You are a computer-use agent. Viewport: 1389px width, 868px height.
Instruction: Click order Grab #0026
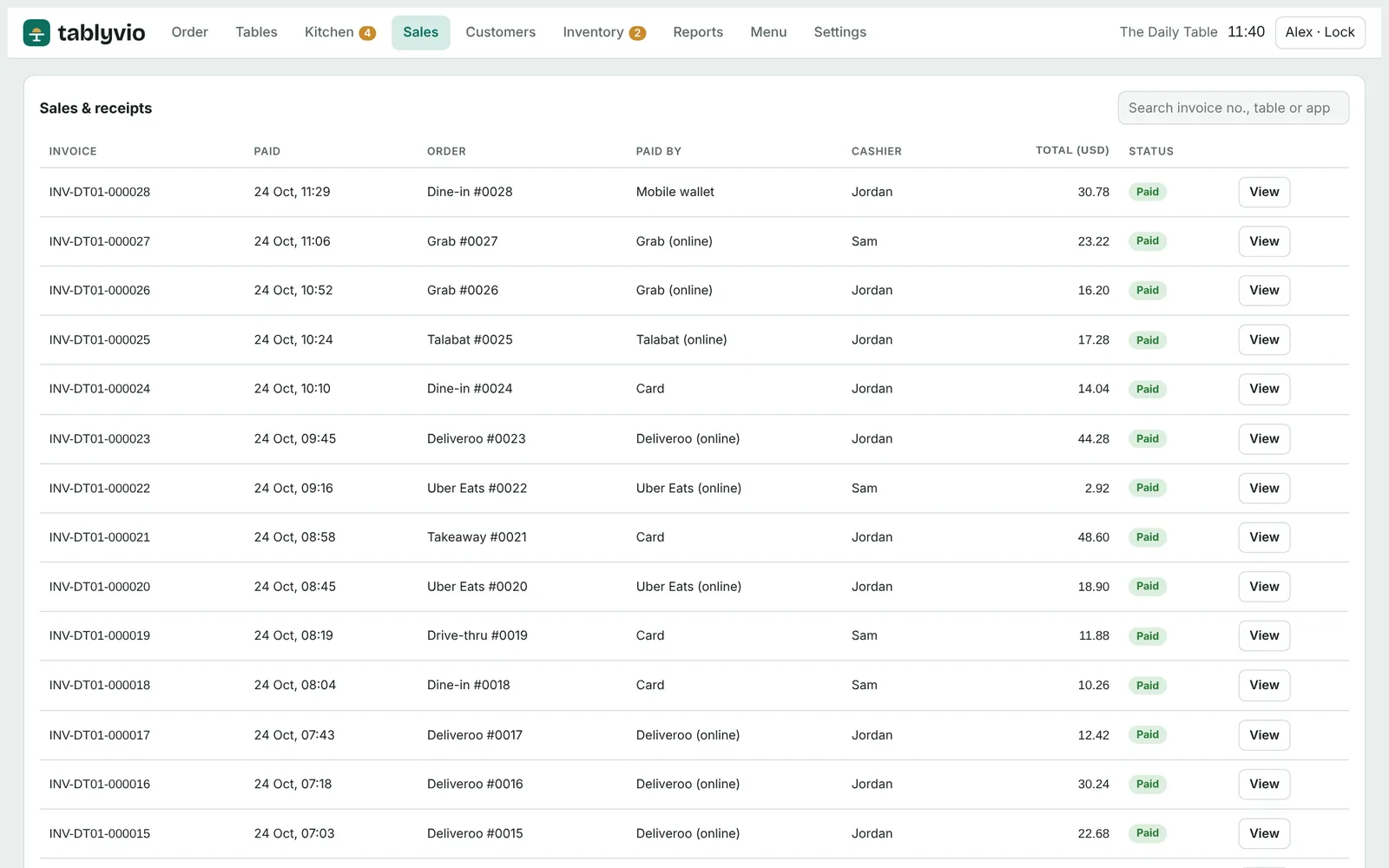point(463,290)
